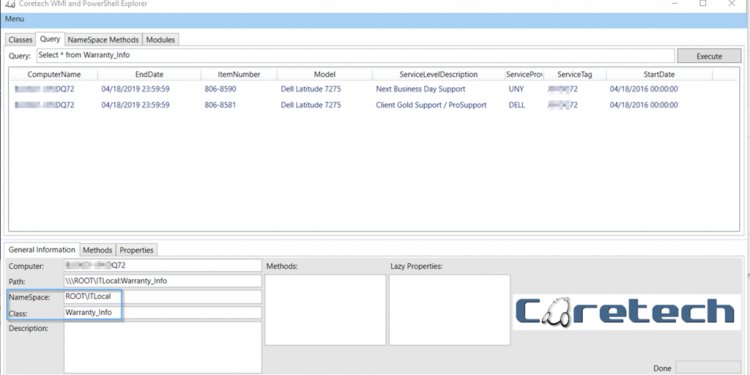Screen dimensions: 750x375
Task: Sort by ComputerName column header
Action: pyautogui.click(x=54, y=75)
